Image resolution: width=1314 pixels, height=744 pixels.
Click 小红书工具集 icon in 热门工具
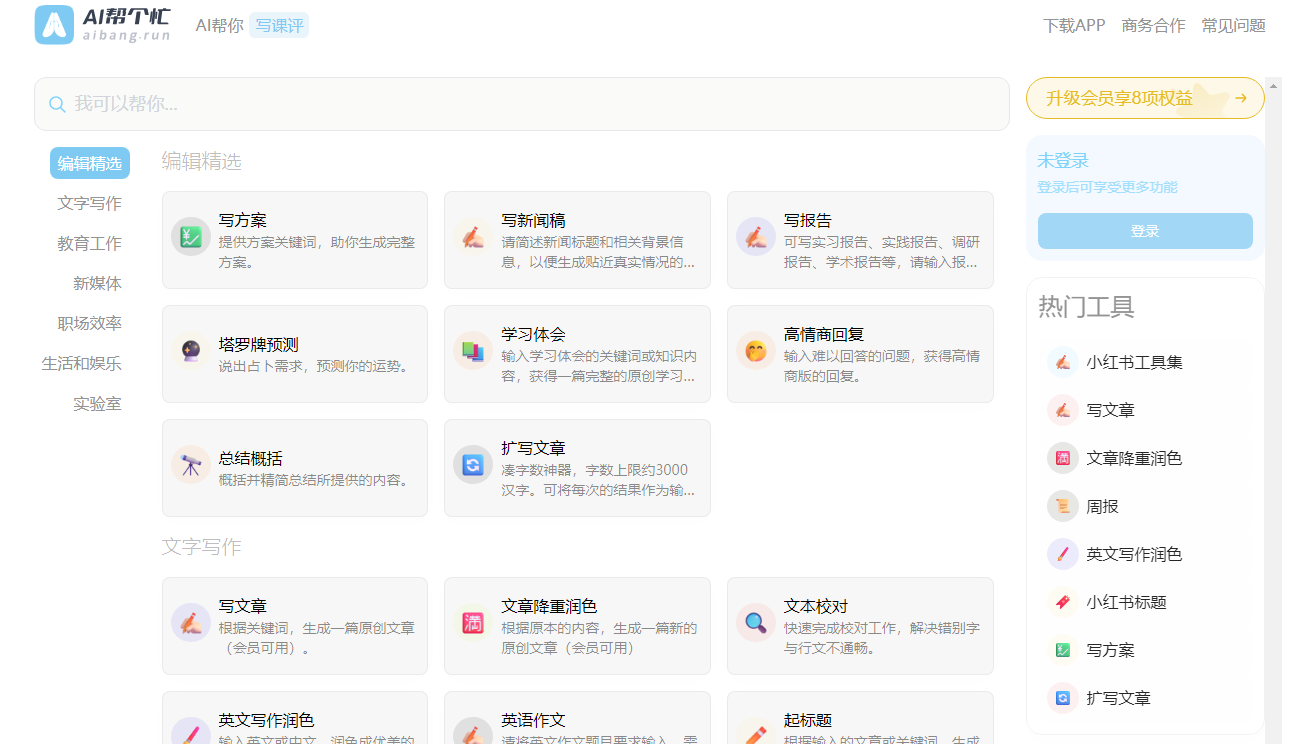pos(1063,362)
